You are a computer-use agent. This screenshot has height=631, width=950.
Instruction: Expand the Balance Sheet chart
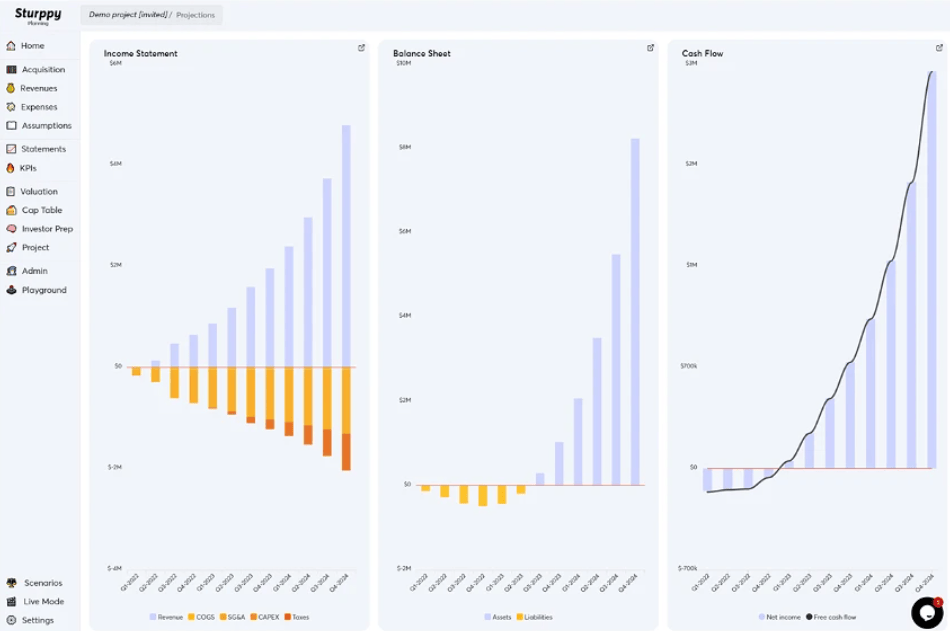click(651, 48)
